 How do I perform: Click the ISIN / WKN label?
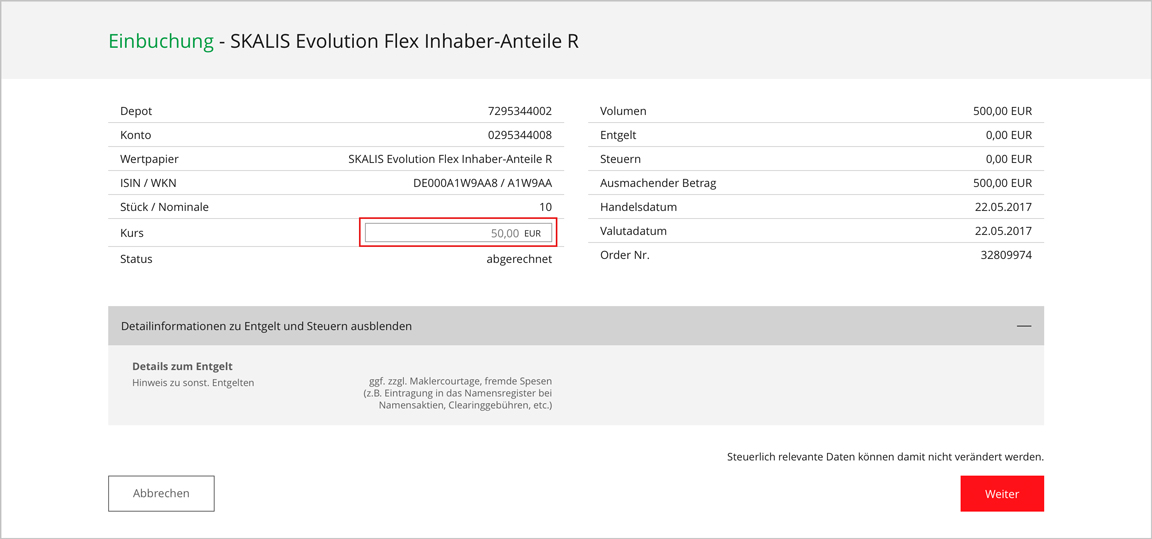(x=148, y=184)
